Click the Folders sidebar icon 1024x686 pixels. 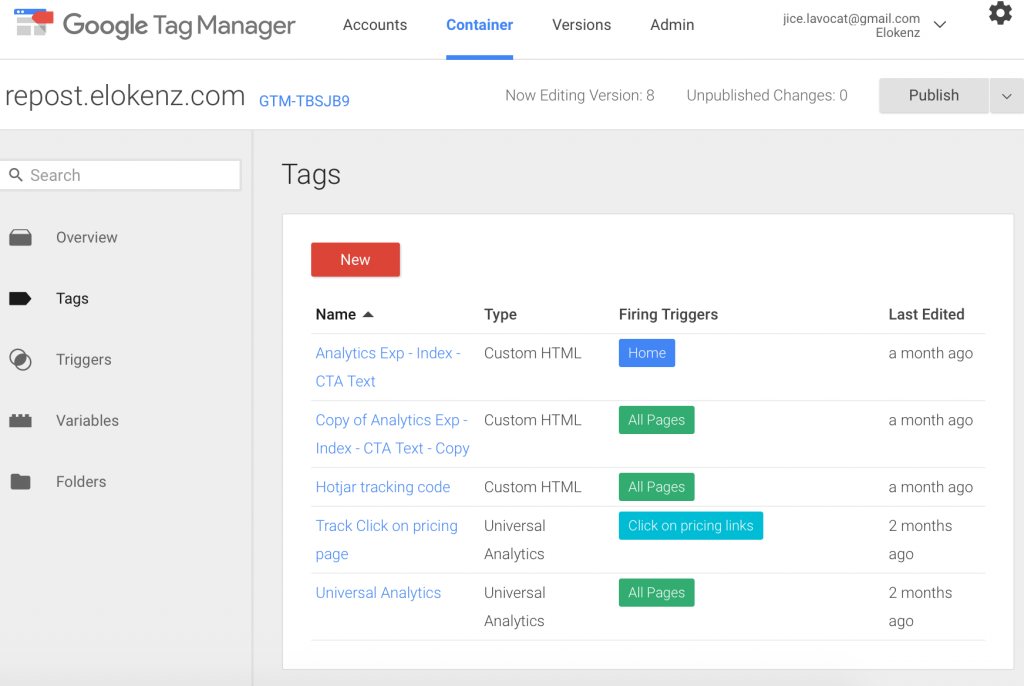click(x=20, y=482)
